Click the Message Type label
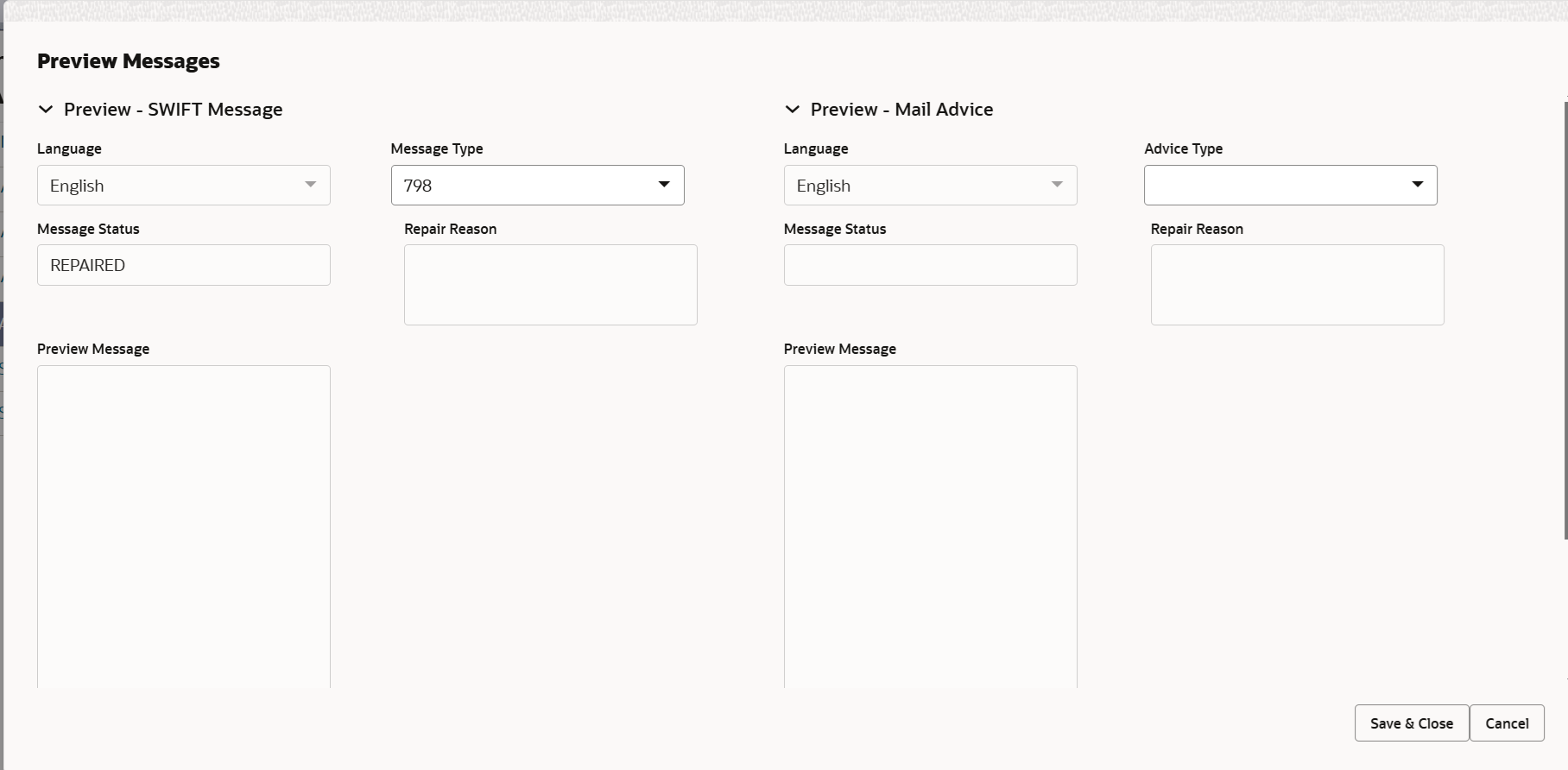The image size is (1568, 770). [x=437, y=148]
